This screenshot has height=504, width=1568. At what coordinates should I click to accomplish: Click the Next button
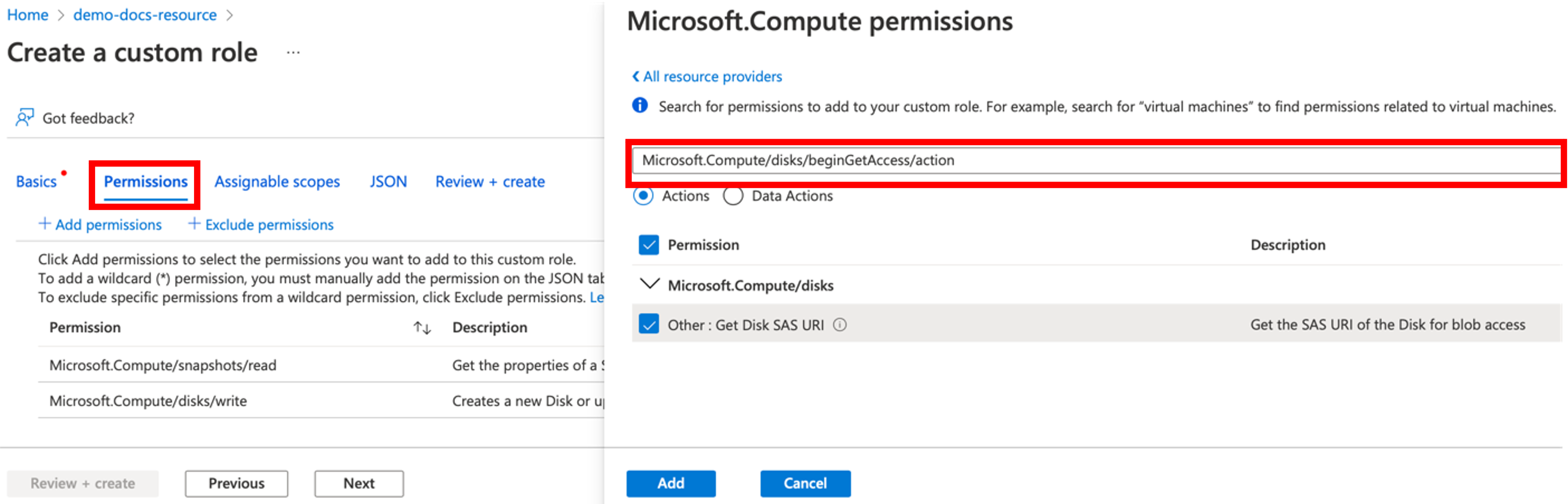(359, 484)
